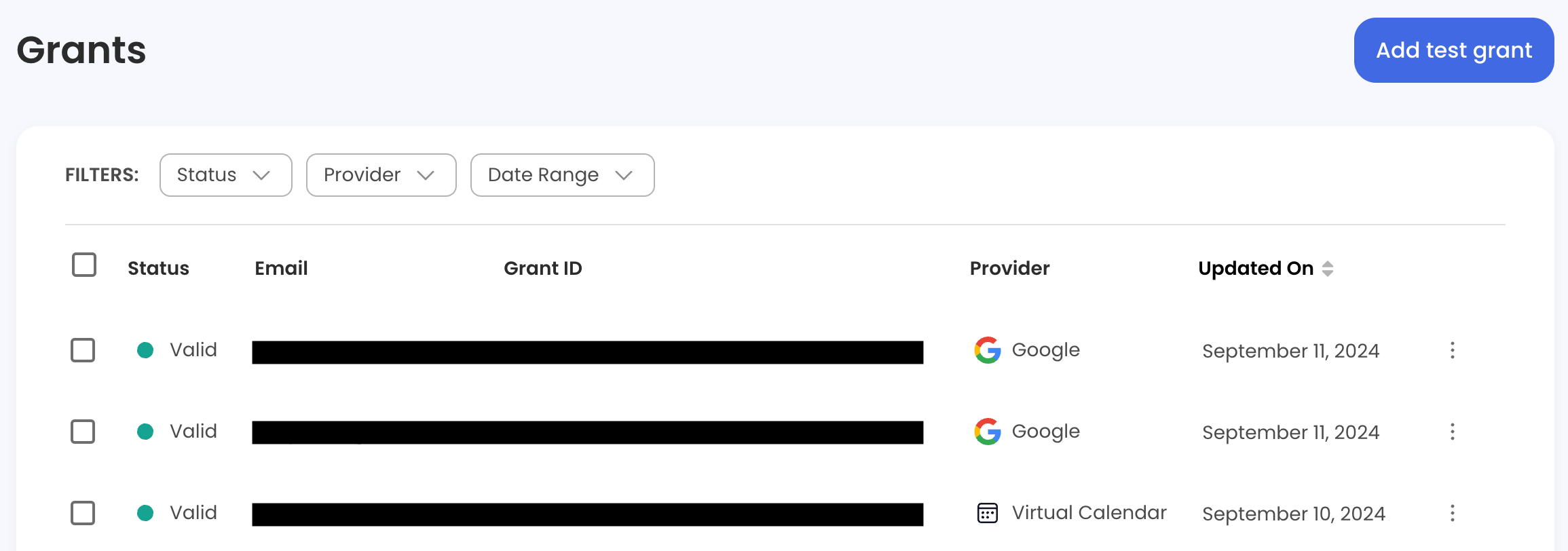Click the Grant ID column header
The image size is (1568, 551).
(x=542, y=267)
